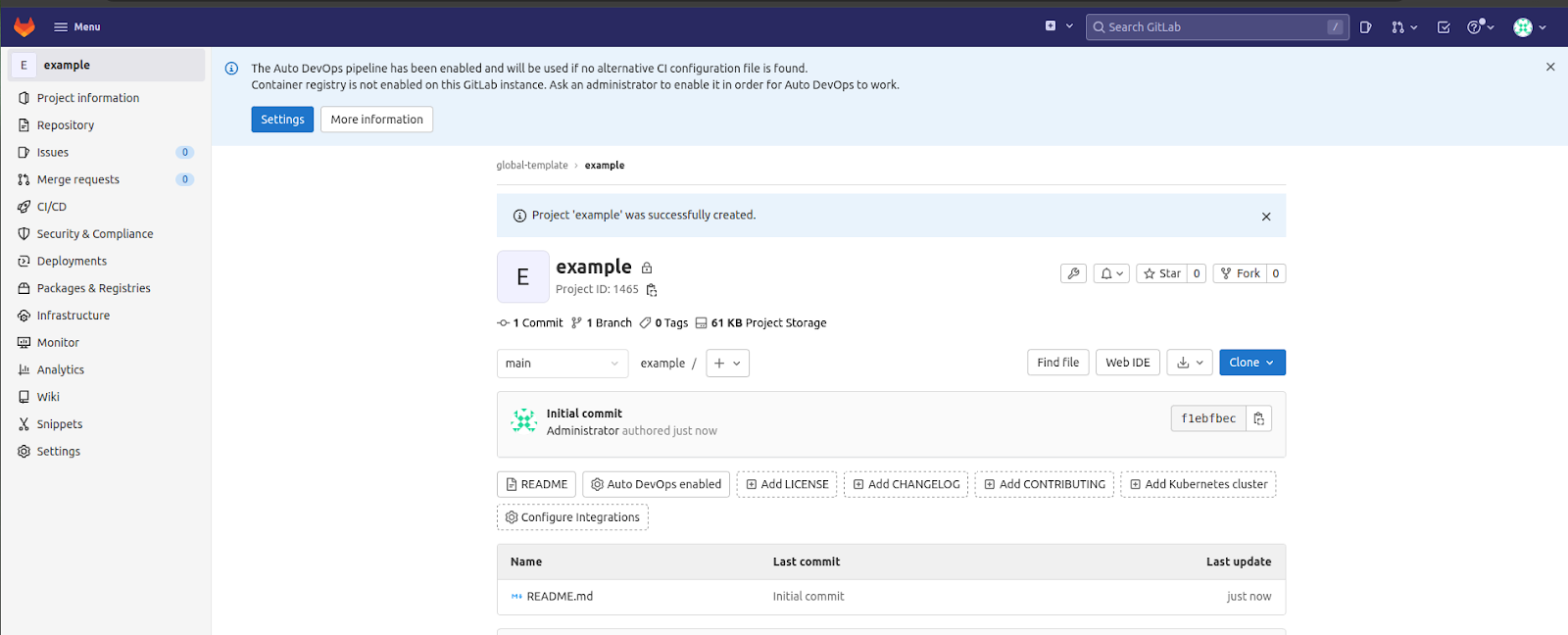Open the download source code dropdown

tap(1190, 363)
